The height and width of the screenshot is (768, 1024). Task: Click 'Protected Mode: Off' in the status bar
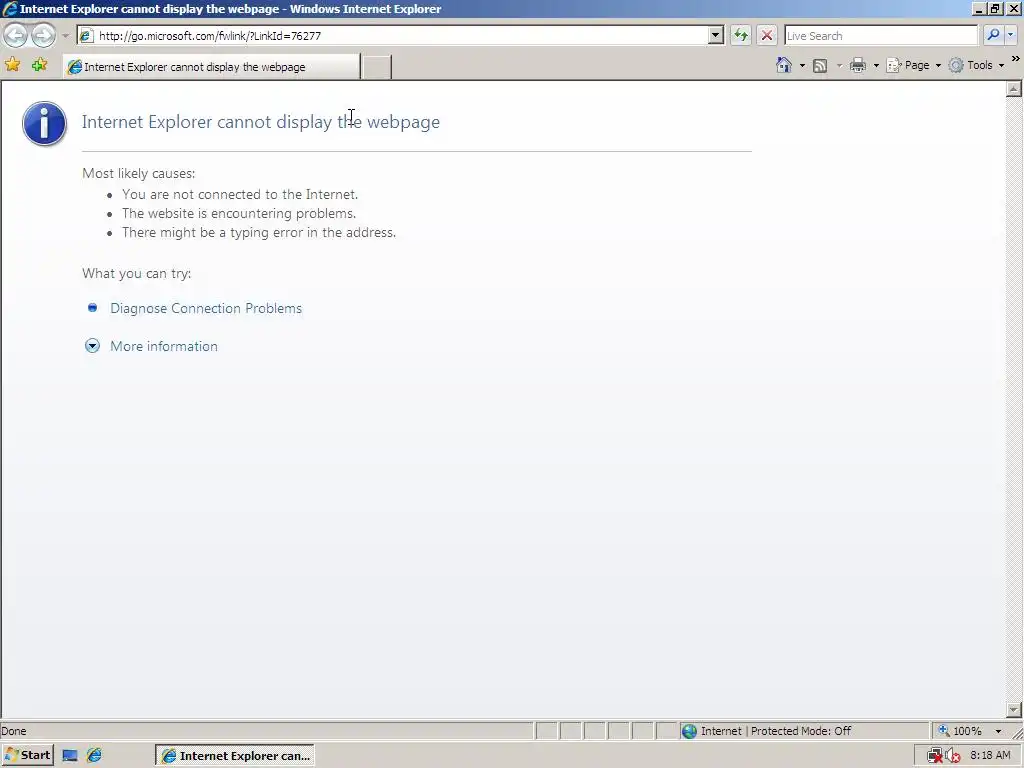801,731
